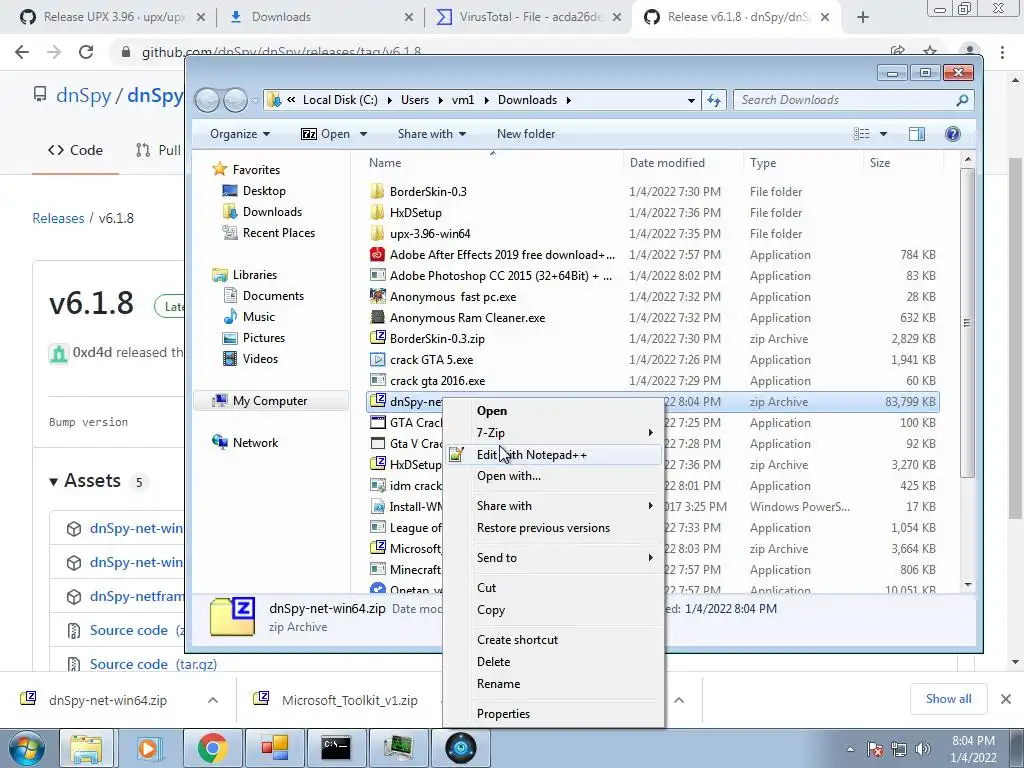The image size is (1024, 768).
Task: Open a new Chrome tab
Action: tap(863, 17)
